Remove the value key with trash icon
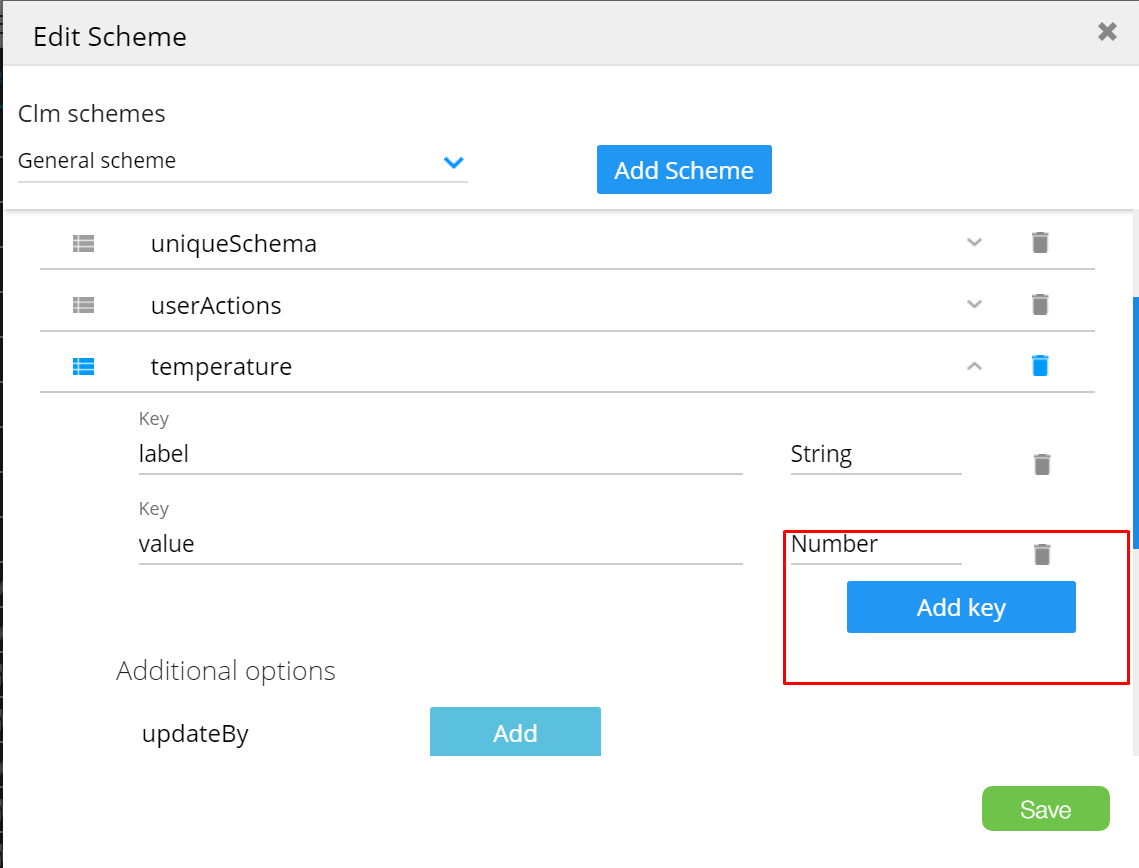Screen dimensions: 1139x868 pos(1042,554)
